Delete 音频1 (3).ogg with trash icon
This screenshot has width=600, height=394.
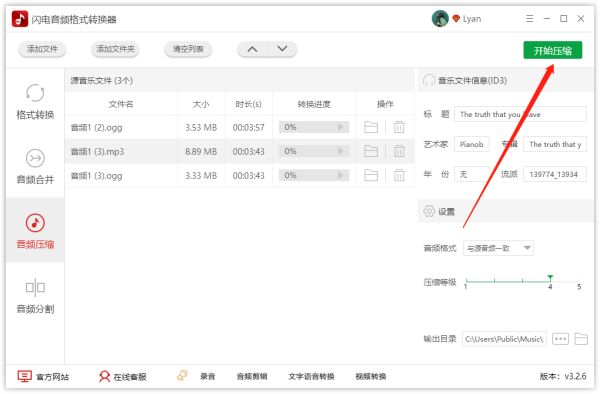399,175
